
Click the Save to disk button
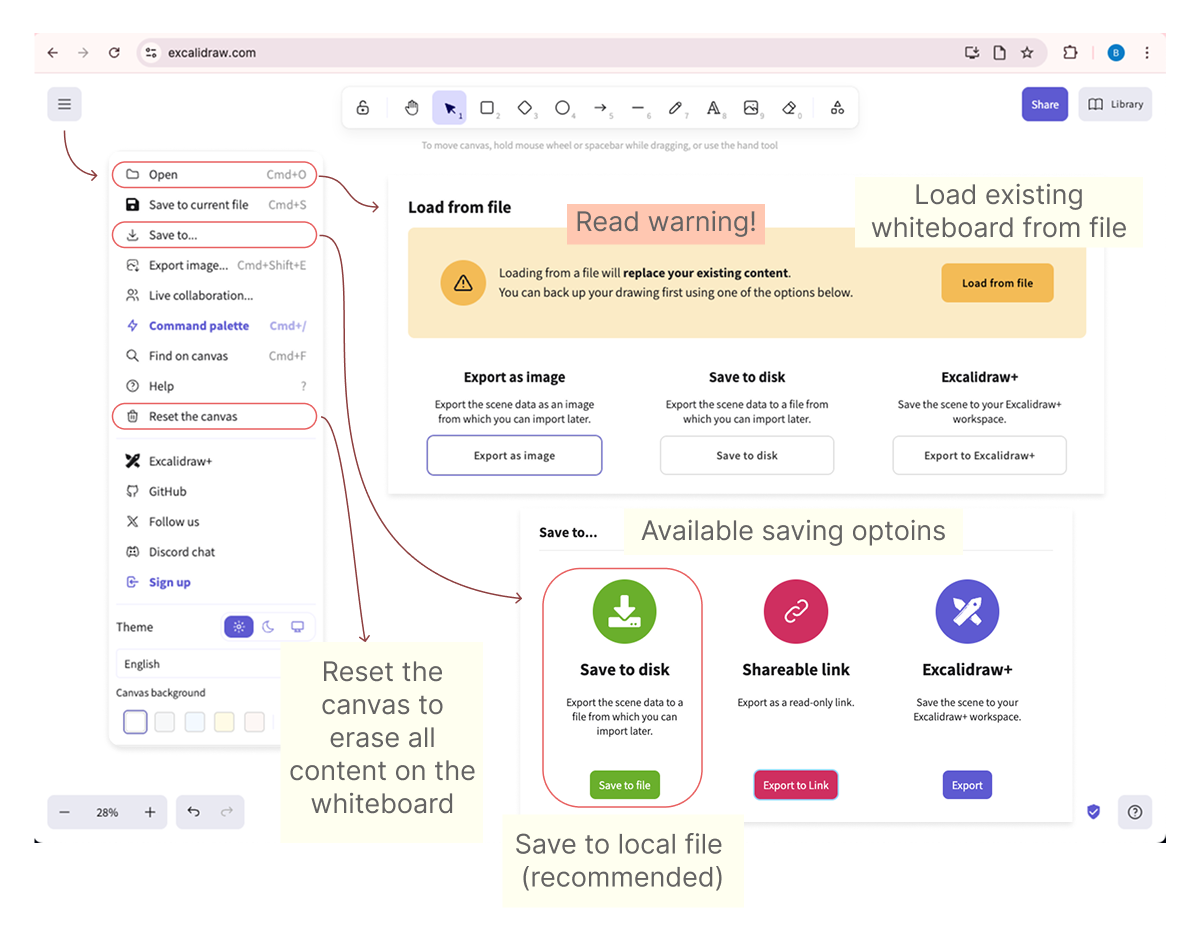pyautogui.click(x=747, y=455)
